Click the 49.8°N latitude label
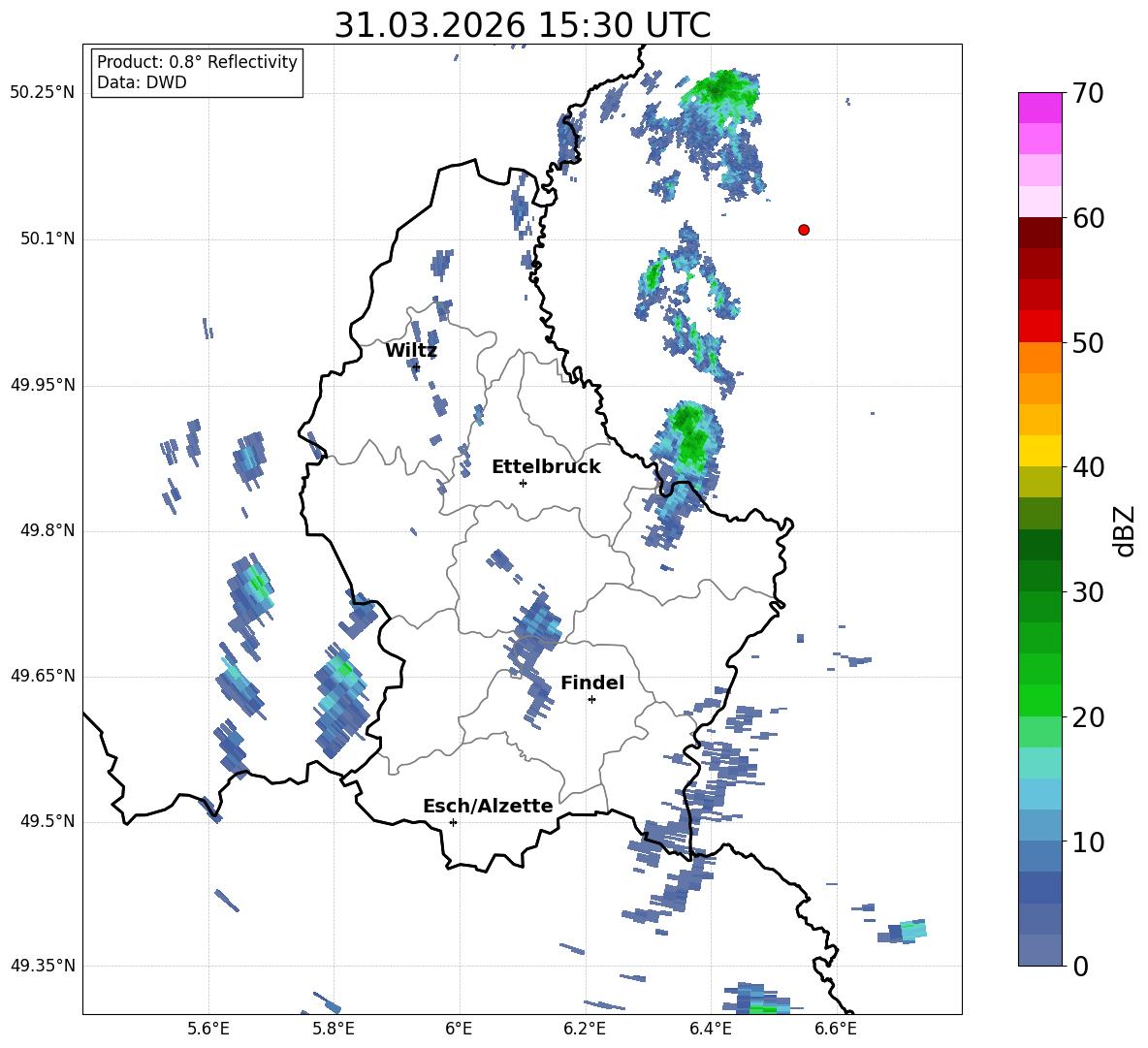Image resolution: width=1148 pixels, height=1048 pixels. pyautogui.click(x=48, y=530)
